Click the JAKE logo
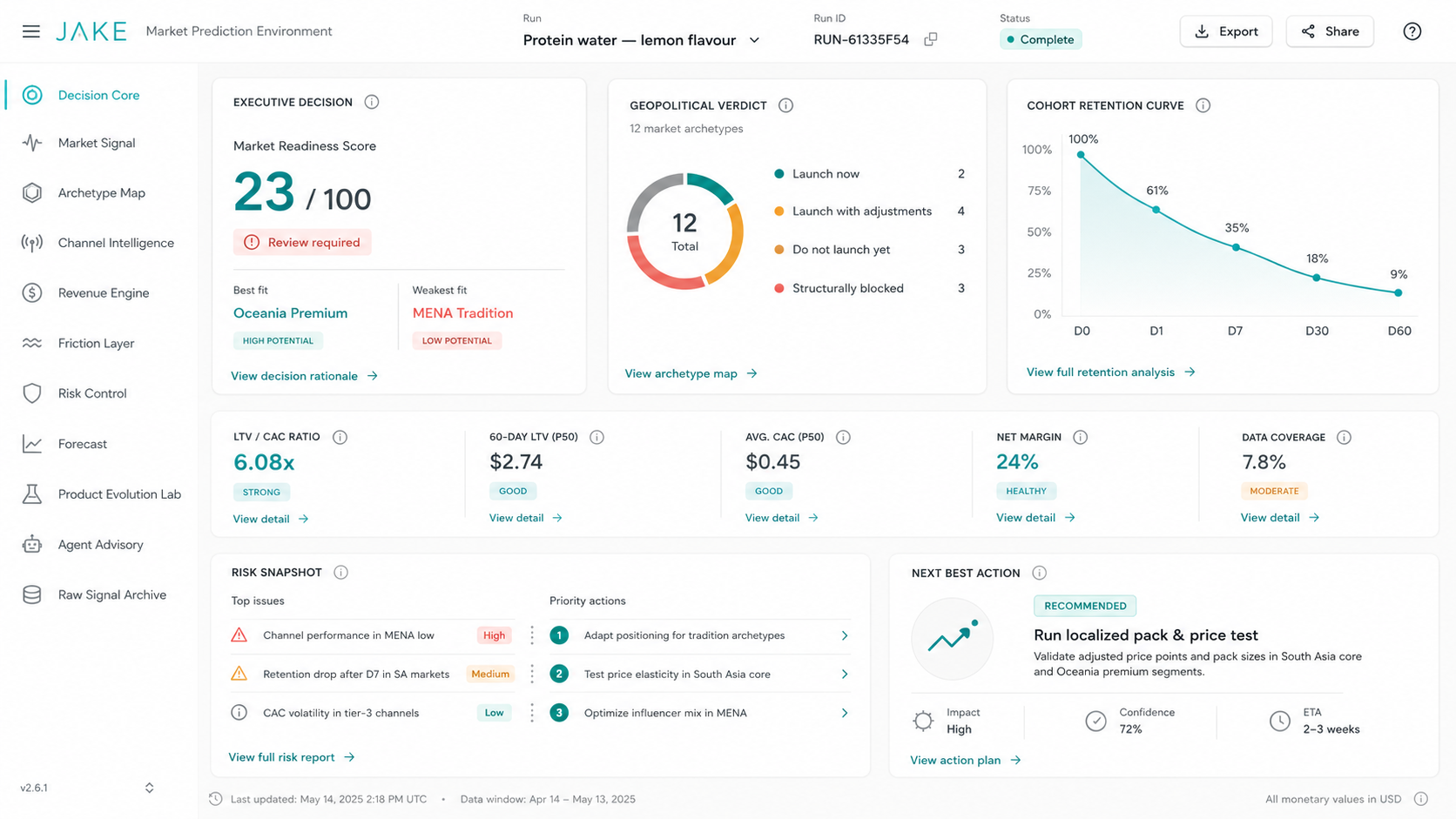 [91, 31]
